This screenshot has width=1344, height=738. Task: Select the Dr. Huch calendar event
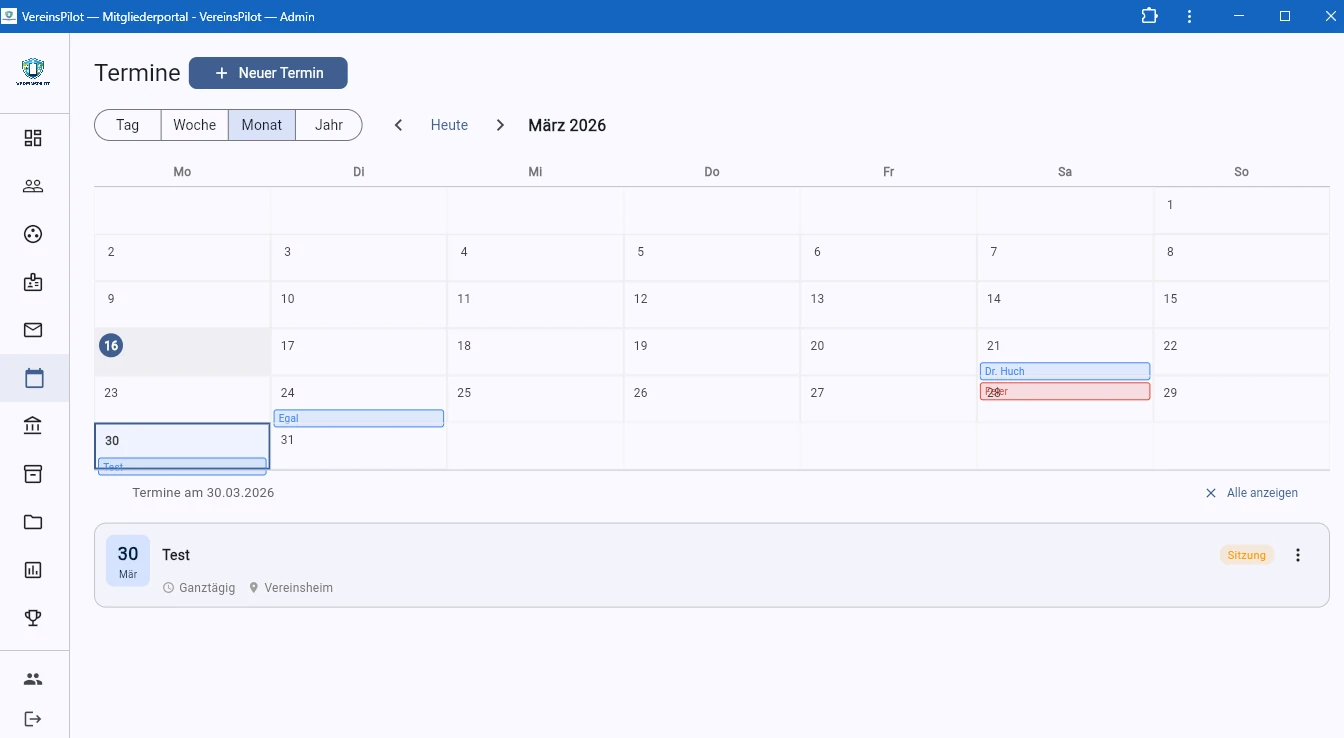point(1064,371)
